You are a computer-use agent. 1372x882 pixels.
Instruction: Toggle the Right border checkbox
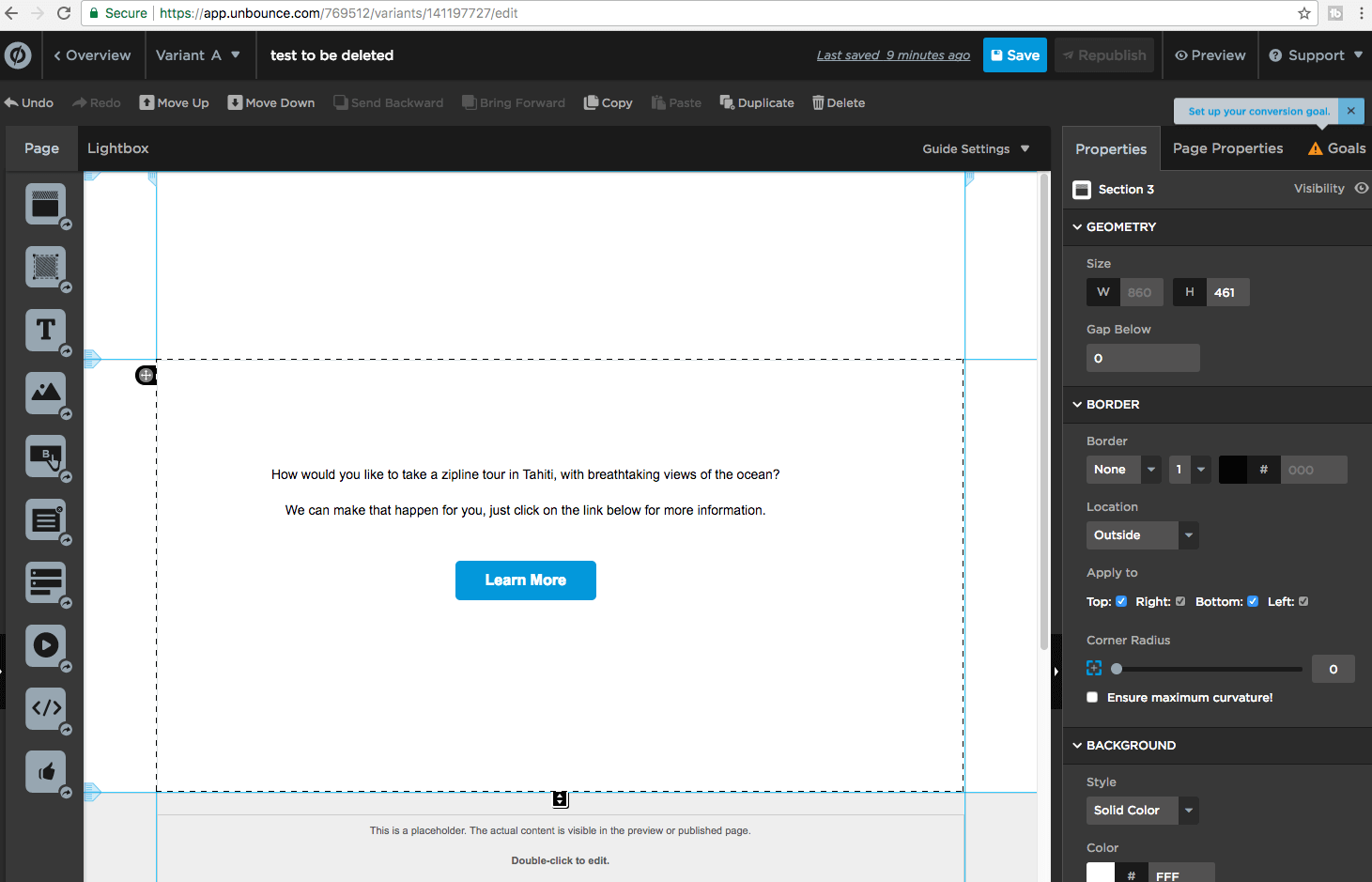pyautogui.click(x=1180, y=601)
